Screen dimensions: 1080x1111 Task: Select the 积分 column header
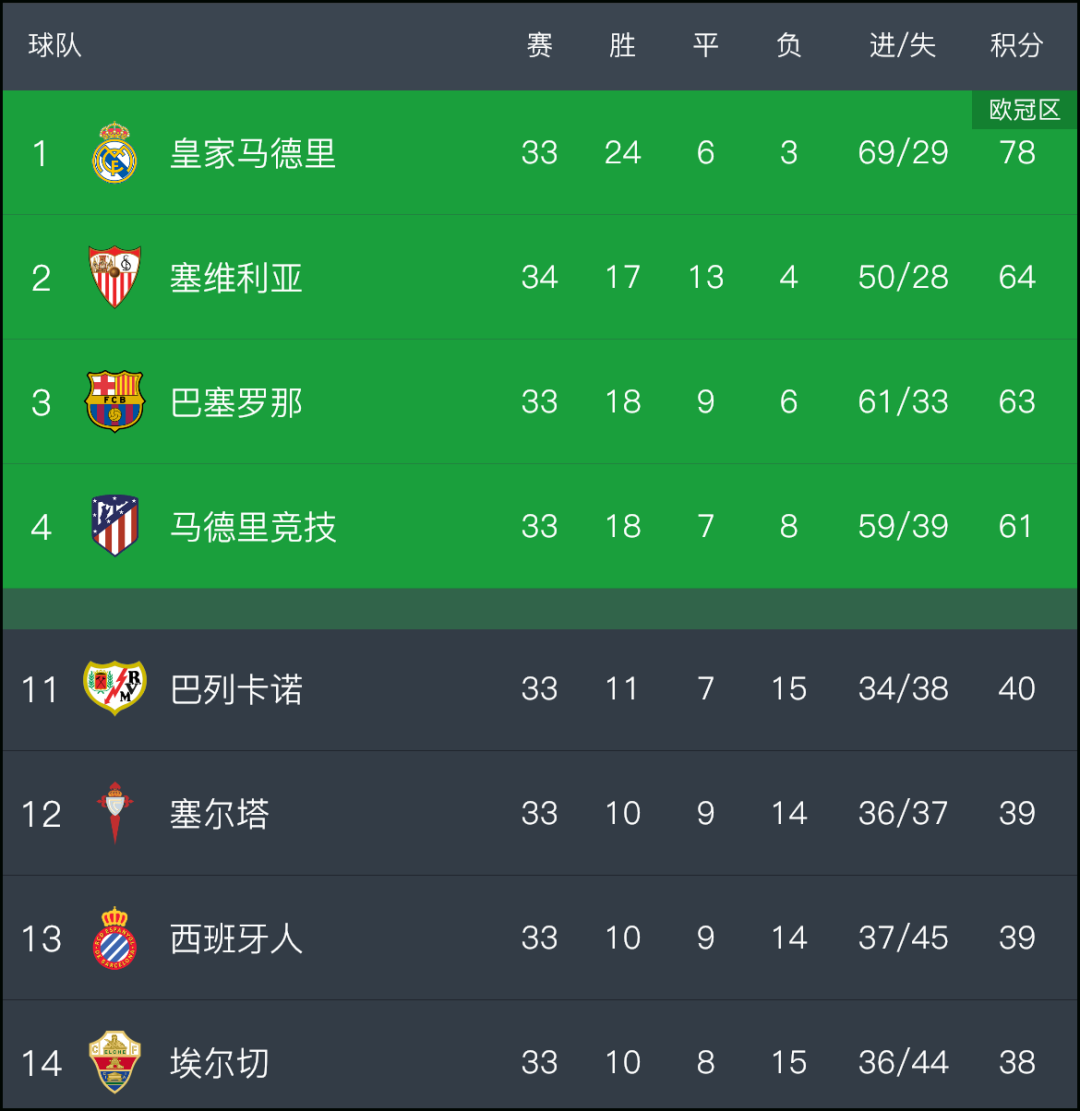pos(1016,45)
